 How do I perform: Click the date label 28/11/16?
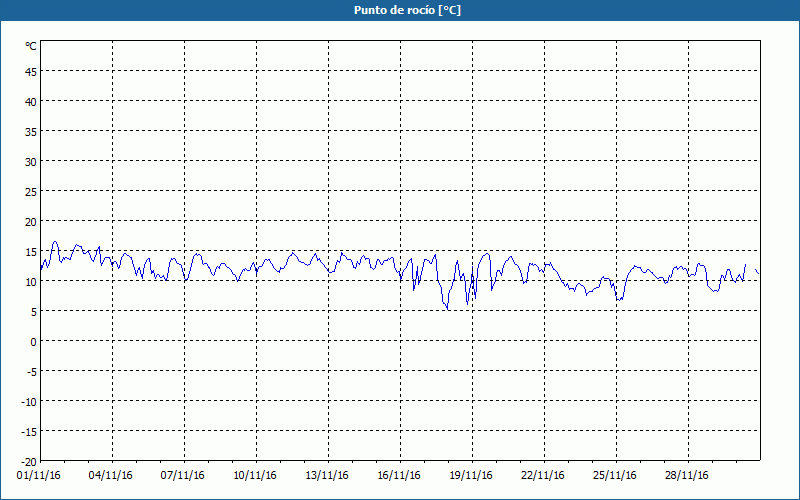(x=687, y=476)
